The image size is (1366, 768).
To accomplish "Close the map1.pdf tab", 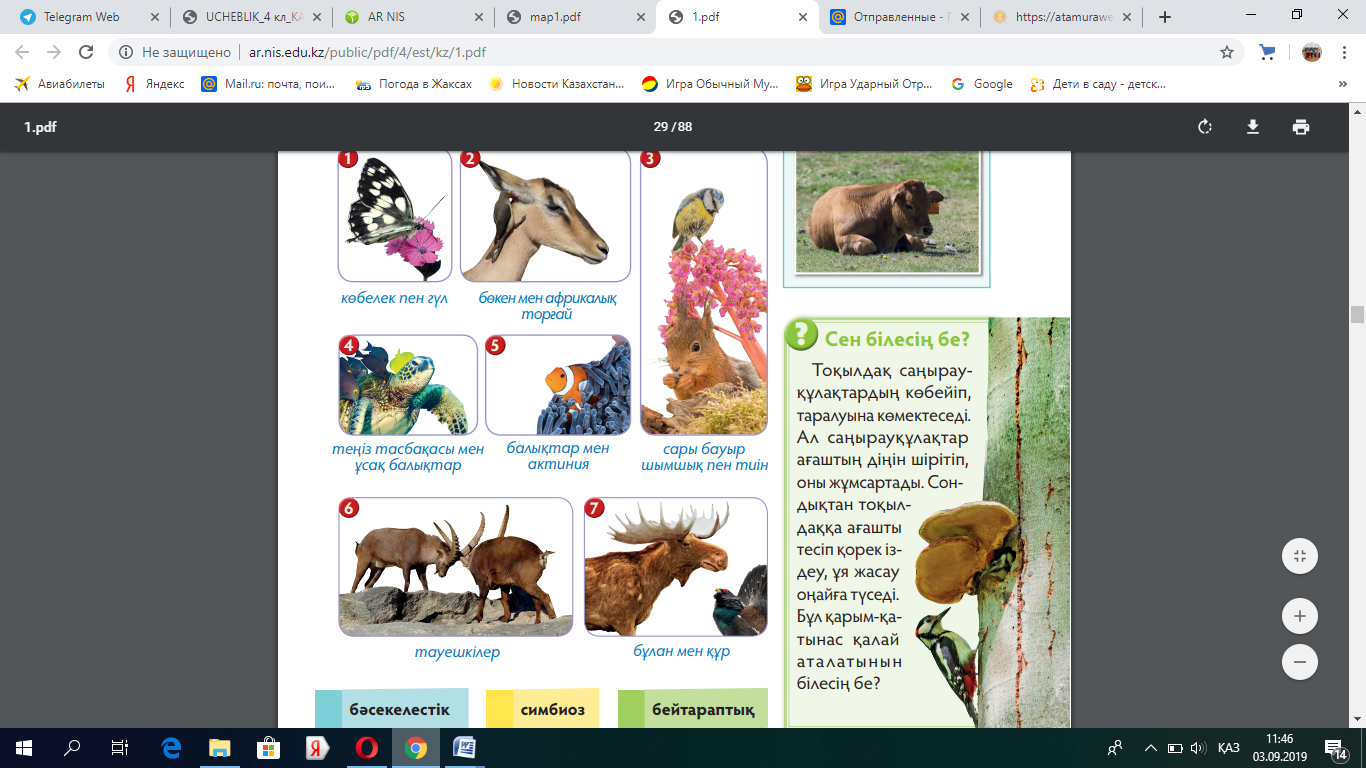I will (x=640, y=17).
